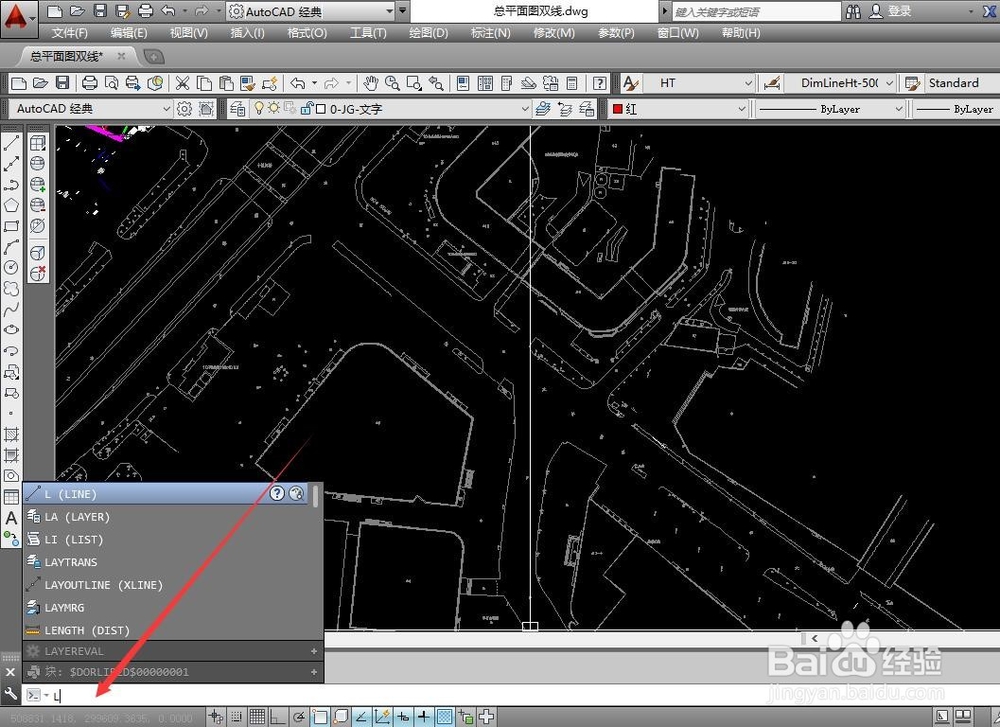The width and height of the screenshot is (1000, 727).
Task: Open the ByLayer linetype dropdown
Action: tap(898, 109)
